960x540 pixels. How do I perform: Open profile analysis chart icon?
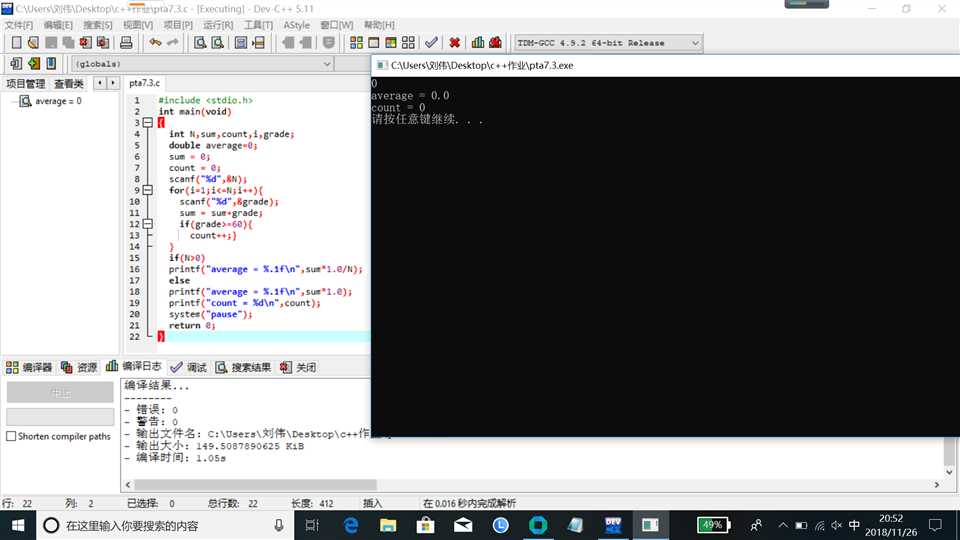pos(478,42)
